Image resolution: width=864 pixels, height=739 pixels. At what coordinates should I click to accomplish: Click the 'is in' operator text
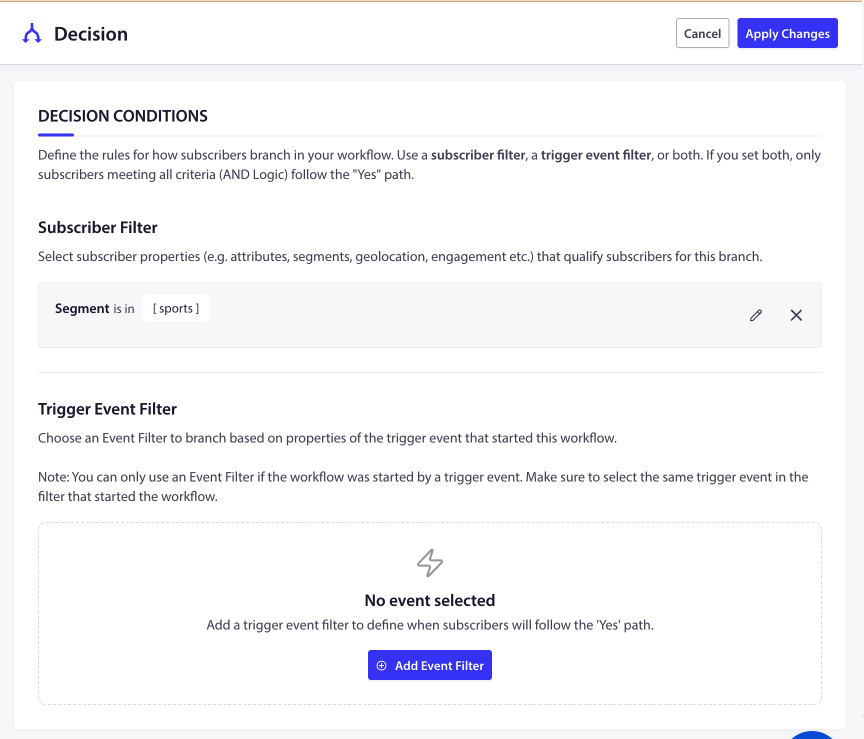click(124, 309)
